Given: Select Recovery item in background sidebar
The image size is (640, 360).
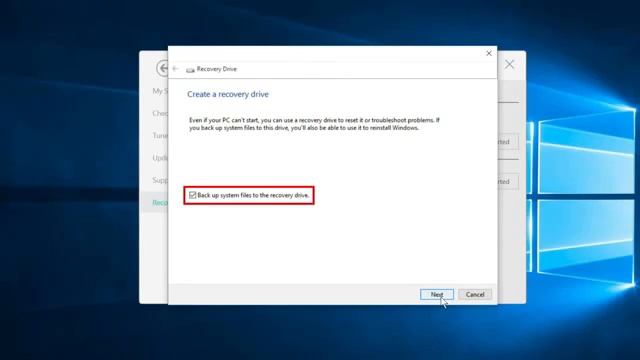Looking at the screenshot, I should click(x=155, y=202).
